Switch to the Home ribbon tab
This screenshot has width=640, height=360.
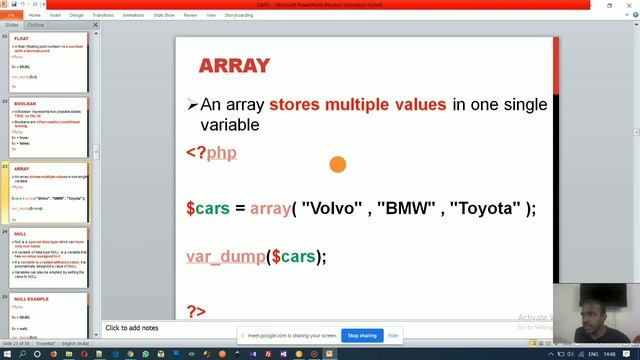[35, 15]
